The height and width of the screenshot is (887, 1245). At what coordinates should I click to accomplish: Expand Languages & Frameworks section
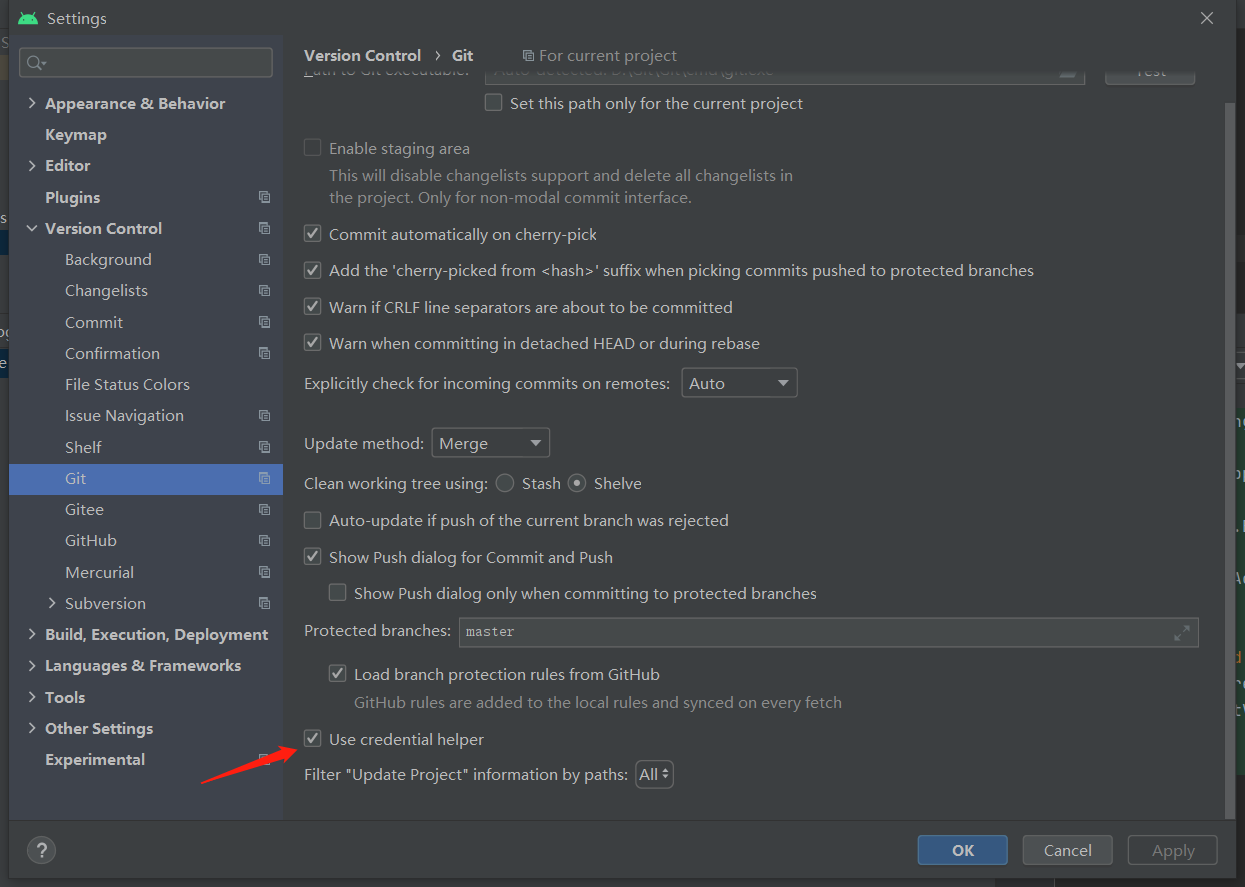pyautogui.click(x=33, y=665)
